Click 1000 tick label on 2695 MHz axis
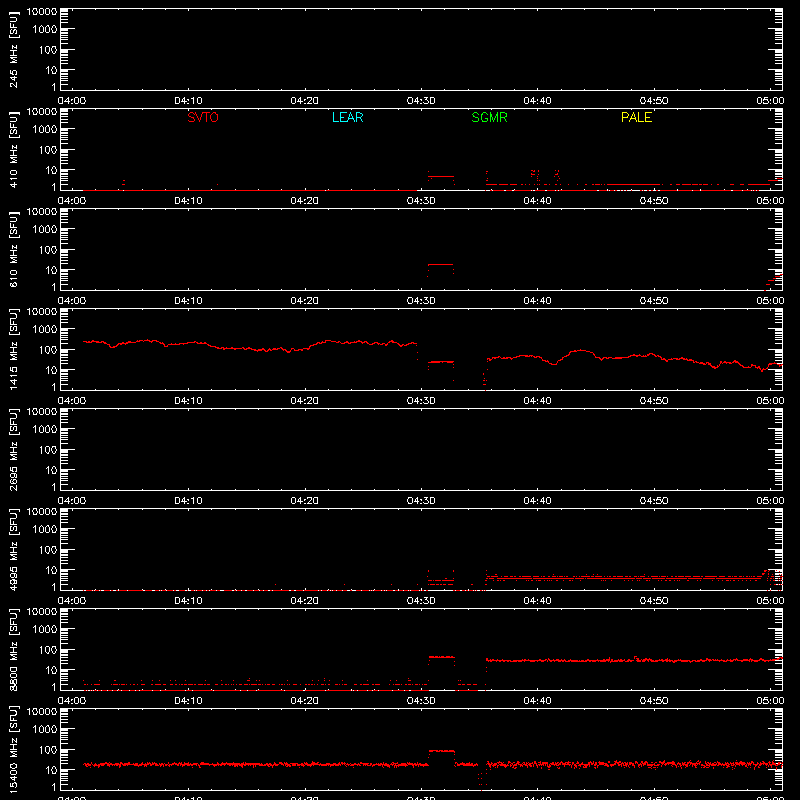 pyautogui.click(x=45, y=430)
